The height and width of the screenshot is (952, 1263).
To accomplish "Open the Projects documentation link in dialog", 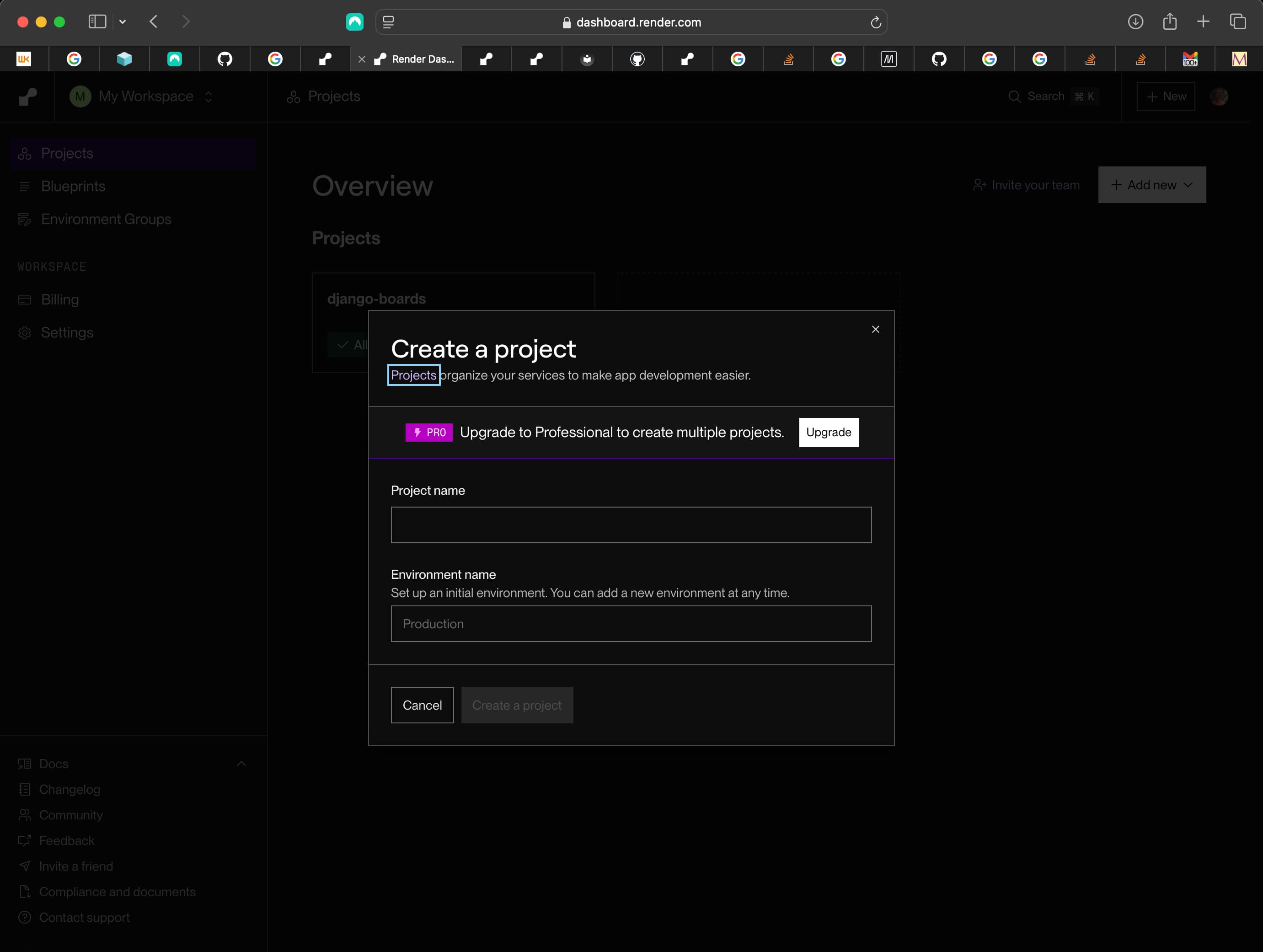I will point(413,375).
